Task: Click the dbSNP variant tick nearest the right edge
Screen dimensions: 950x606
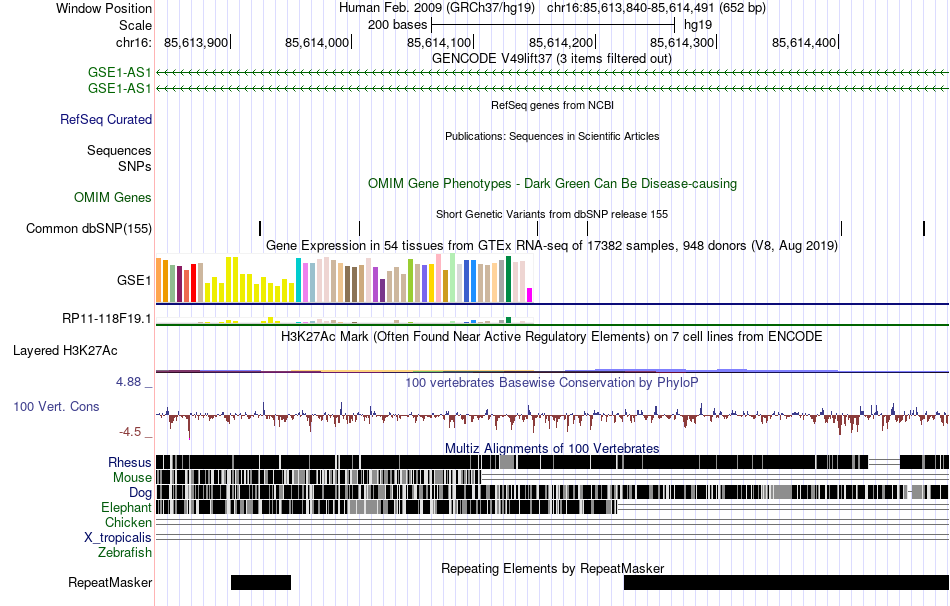Action: (x=924, y=228)
